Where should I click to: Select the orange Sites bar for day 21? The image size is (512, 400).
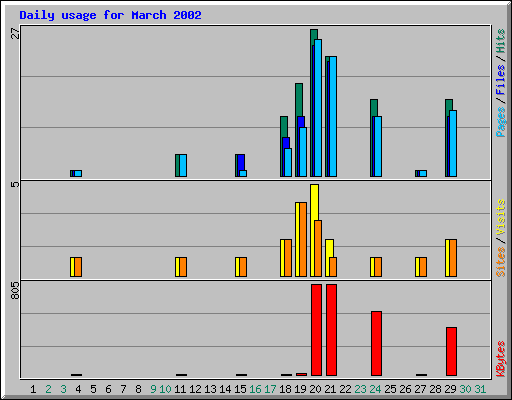point(333,267)
